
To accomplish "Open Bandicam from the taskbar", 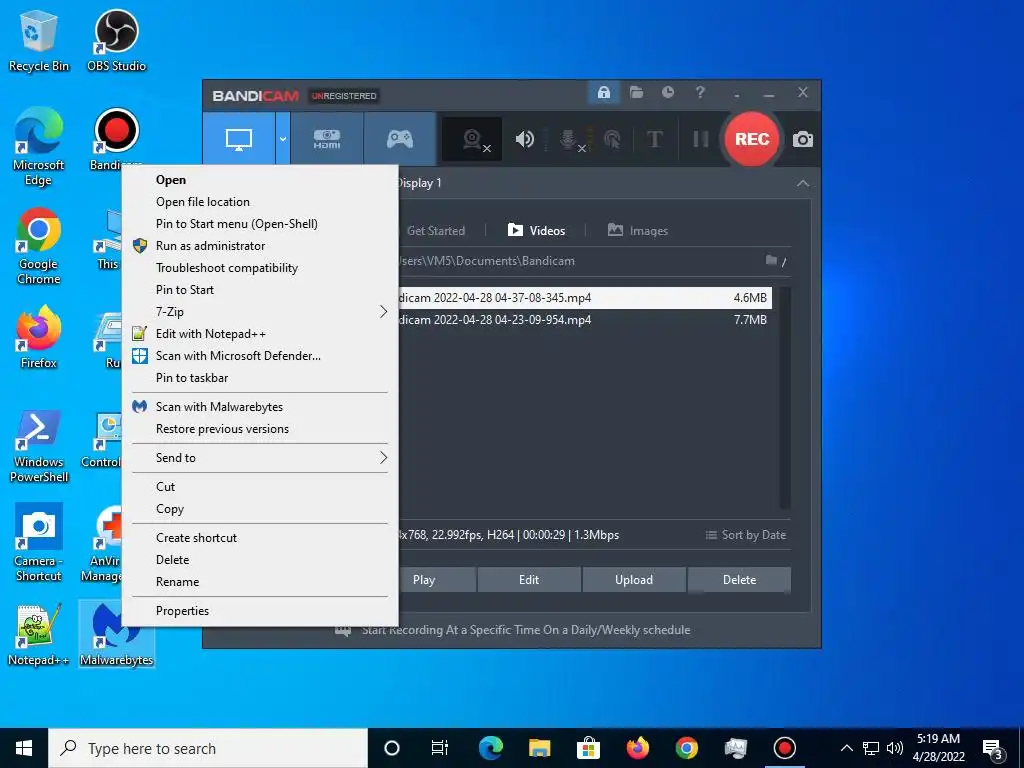I will (784, 748).
